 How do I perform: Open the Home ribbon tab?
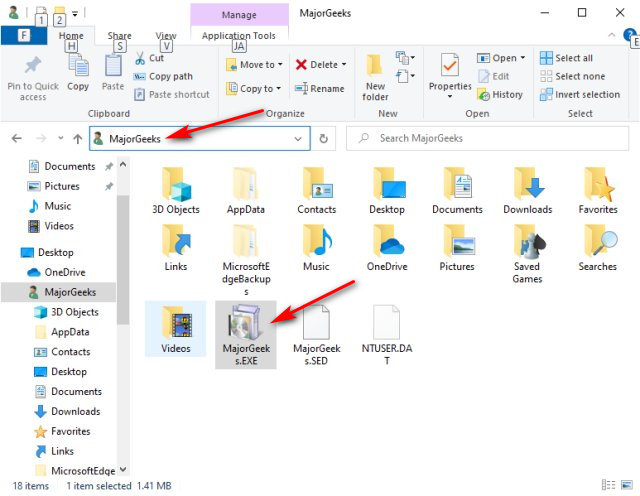tap(71, 36)
